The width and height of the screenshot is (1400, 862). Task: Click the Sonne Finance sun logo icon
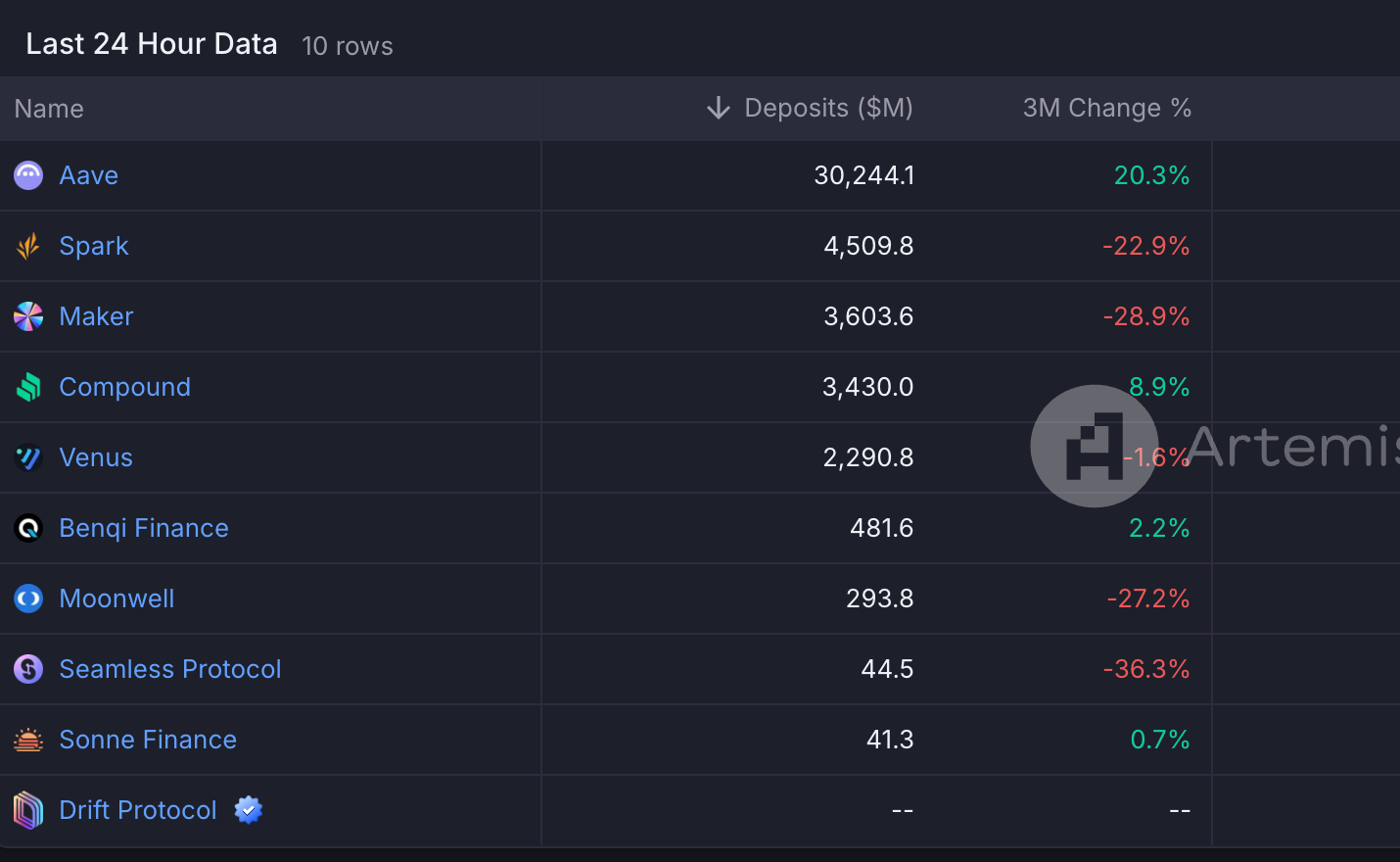(28, 740)
